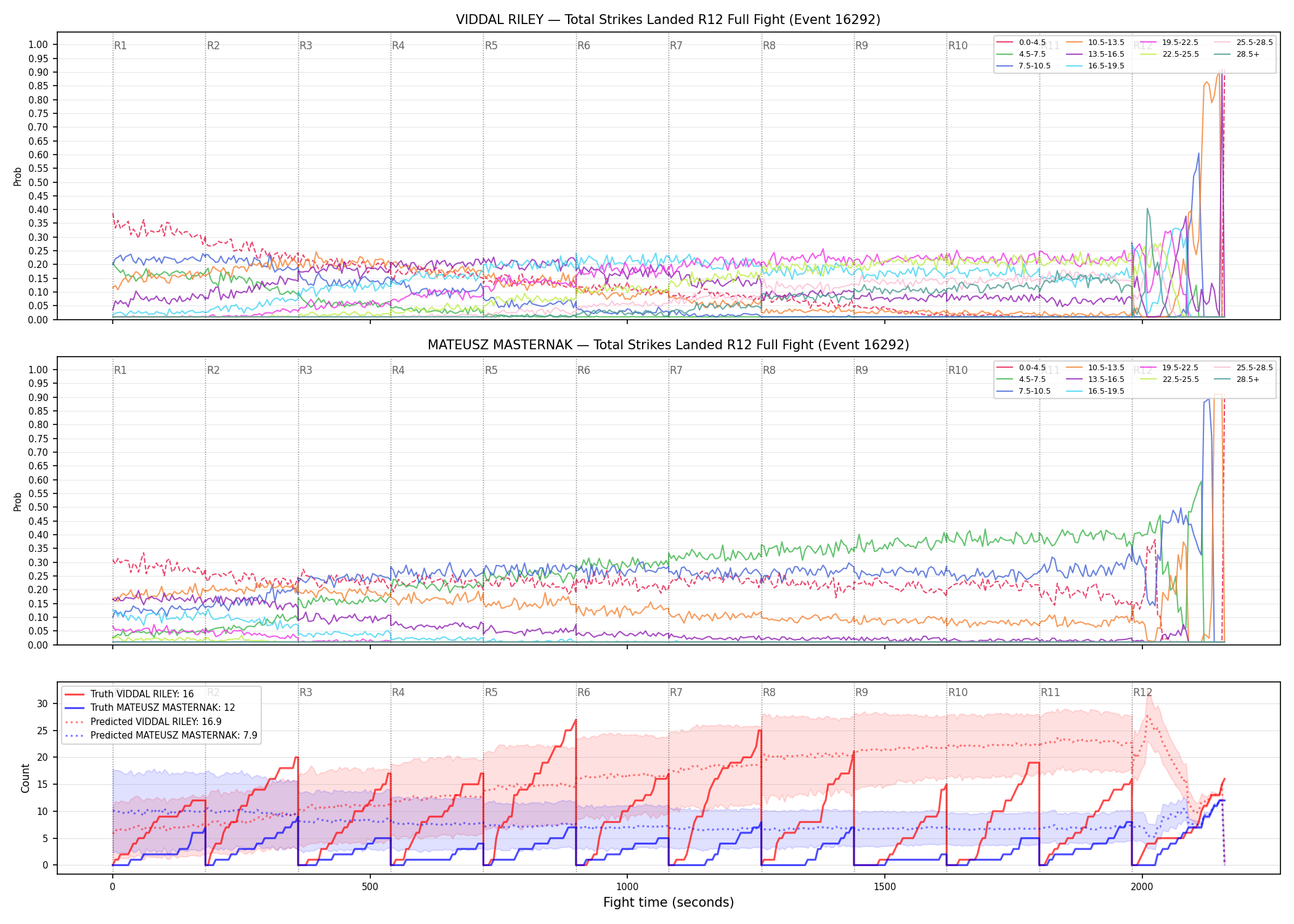Select R6 round marker in Masternak chart
This screenshot has width=1294, height=924.
(x=584, y=370)
